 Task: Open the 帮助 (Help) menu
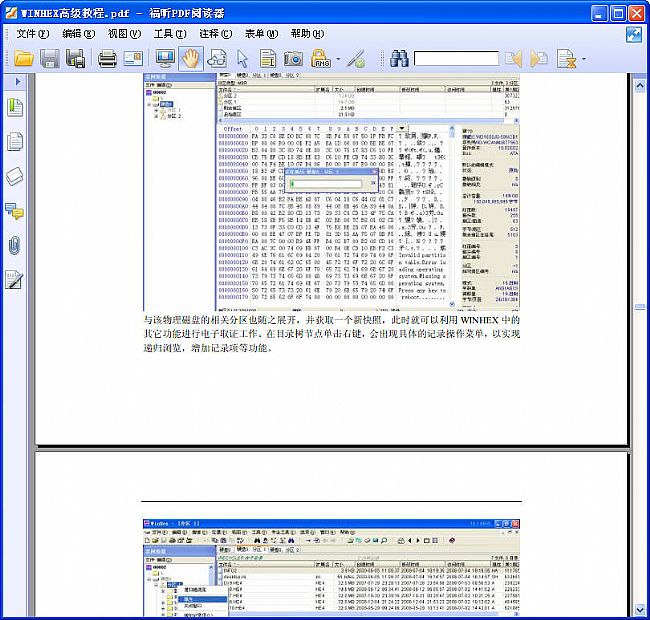coord(307,34)
